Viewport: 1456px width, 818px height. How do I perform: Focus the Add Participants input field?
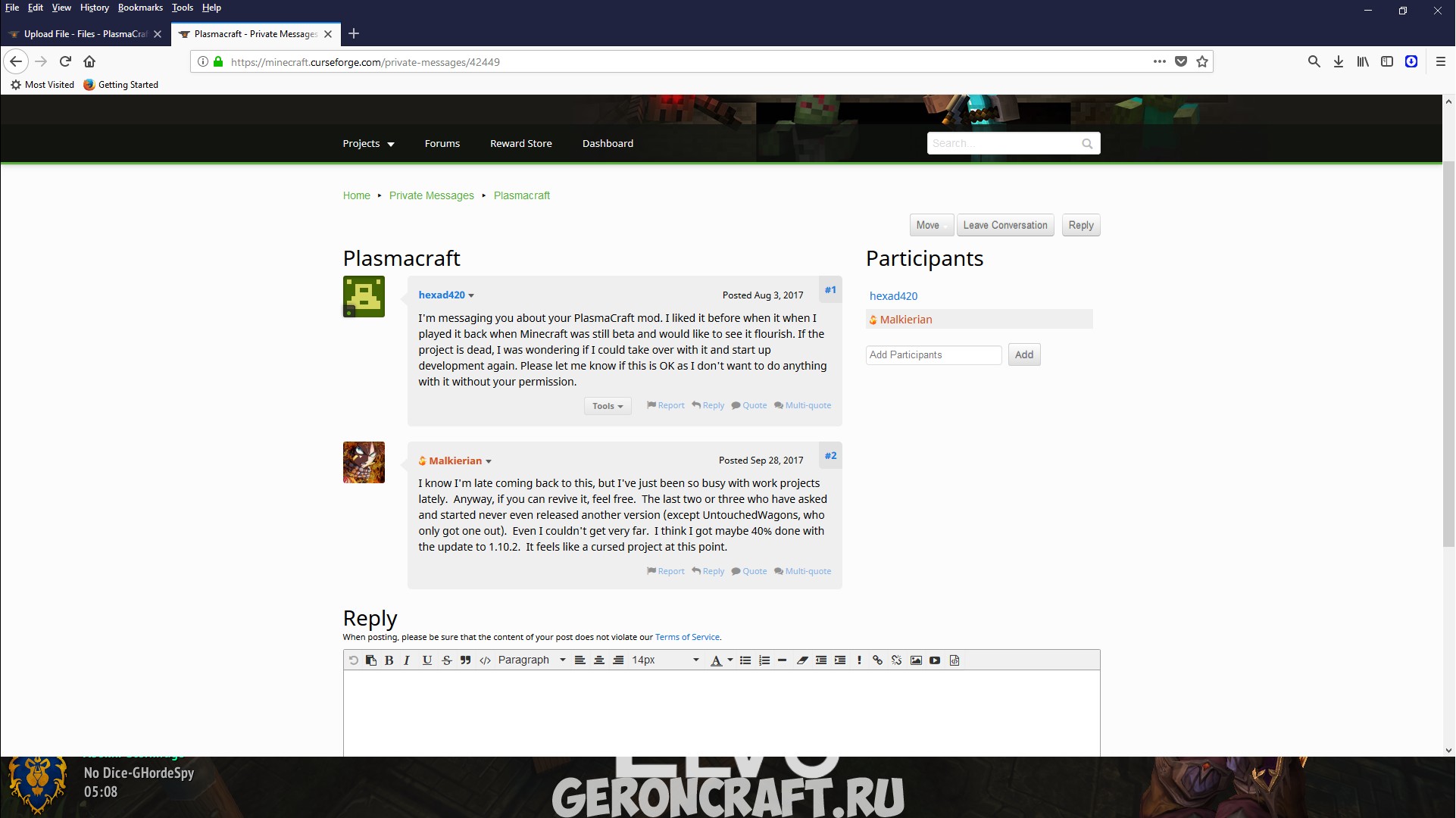click(933, 354)
